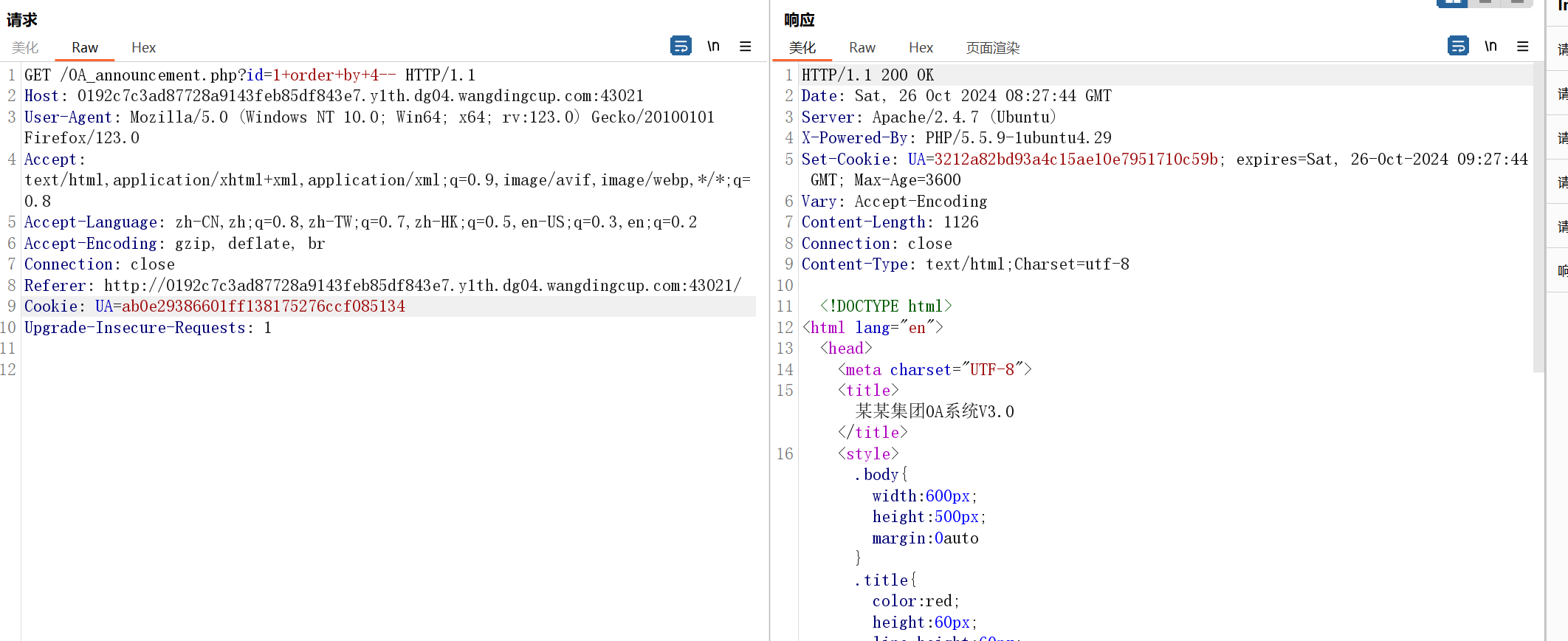Click the id=1+order+by+4-- query parameter
The width and height of the screenshot is (1568, 641).
[321, 75]
